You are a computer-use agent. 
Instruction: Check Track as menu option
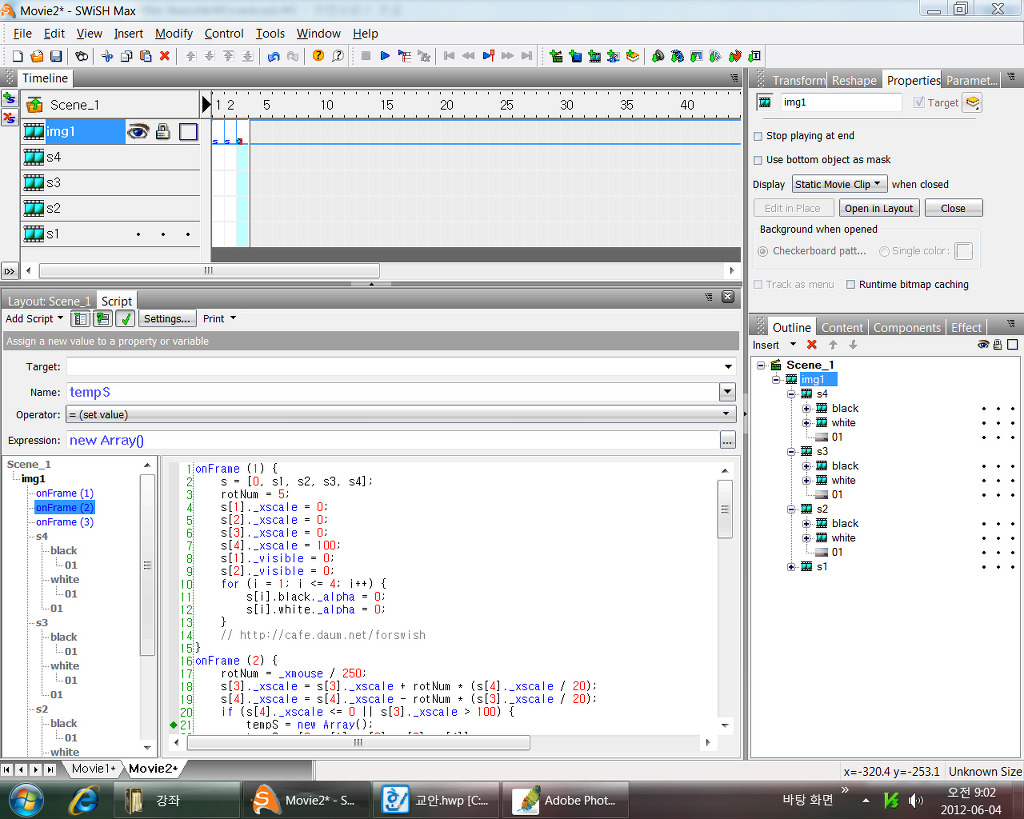click(758, 285)
